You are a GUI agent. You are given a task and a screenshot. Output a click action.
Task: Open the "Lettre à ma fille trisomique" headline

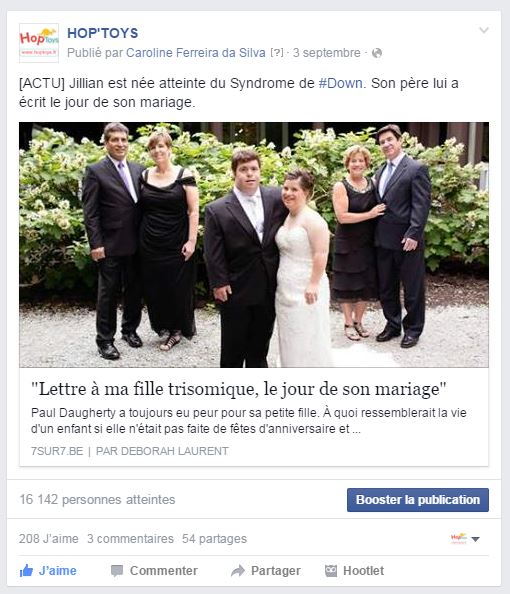[x=239, y=389]
